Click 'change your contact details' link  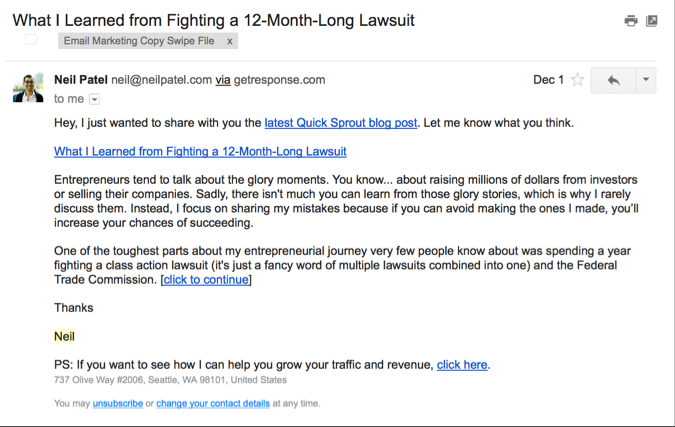click(213, 404)
